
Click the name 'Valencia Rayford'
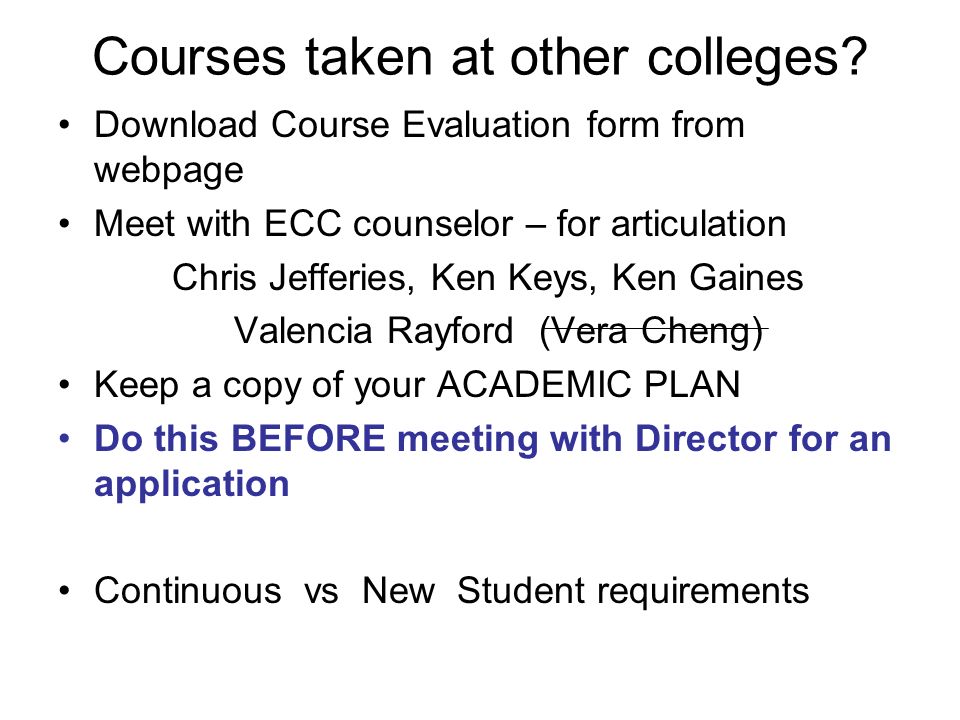tap(373, 331)
